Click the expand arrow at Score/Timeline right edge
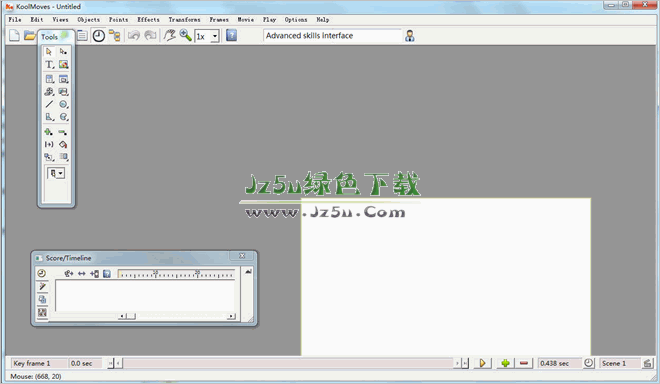660x384 pixels. point(248,272)
